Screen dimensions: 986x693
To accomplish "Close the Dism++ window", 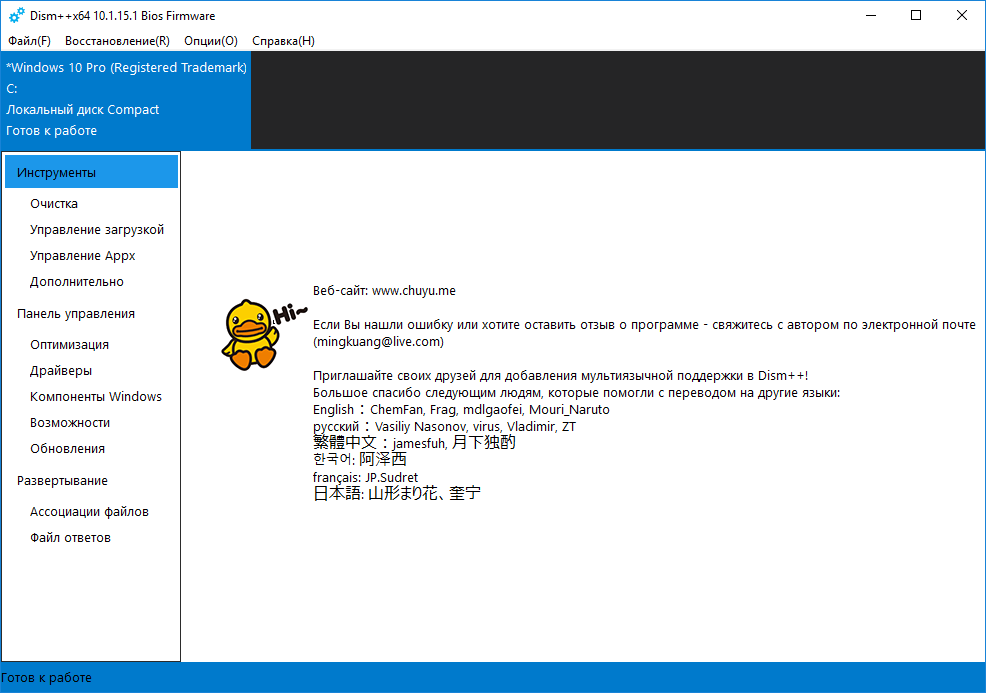I will [x=961, y=15].
